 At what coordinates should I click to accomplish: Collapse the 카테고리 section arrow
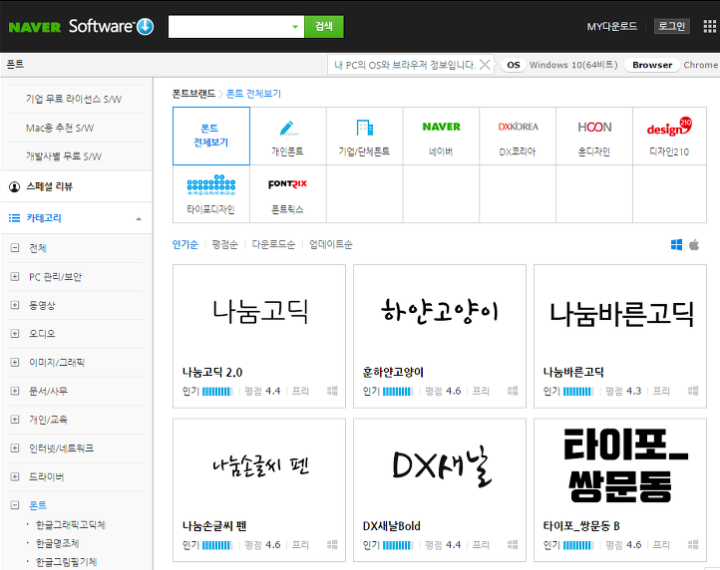pos(139,219)
